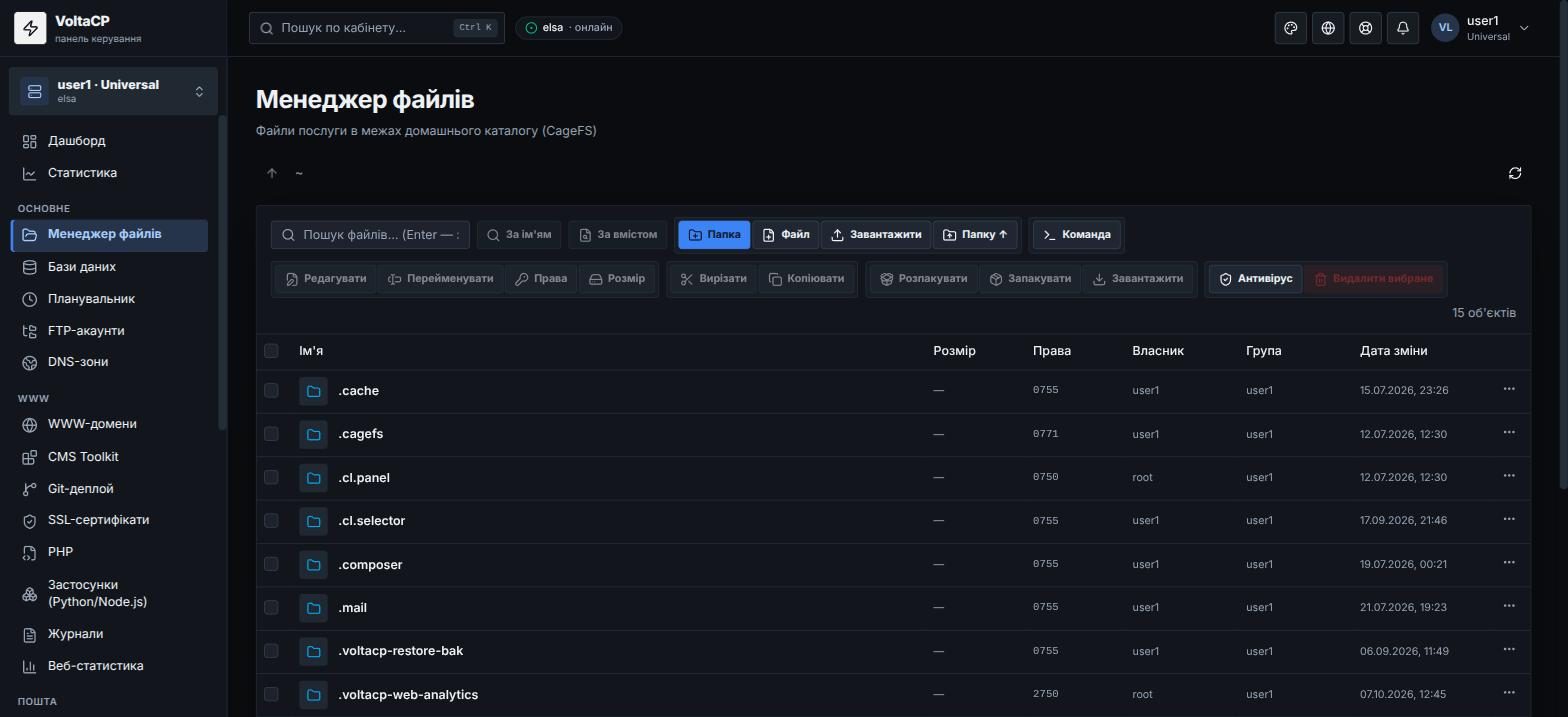The image size is (1568, 717).
Task: Check the .composer folder row checkbox
Action: pyautogui.click(x=271, y=564)
